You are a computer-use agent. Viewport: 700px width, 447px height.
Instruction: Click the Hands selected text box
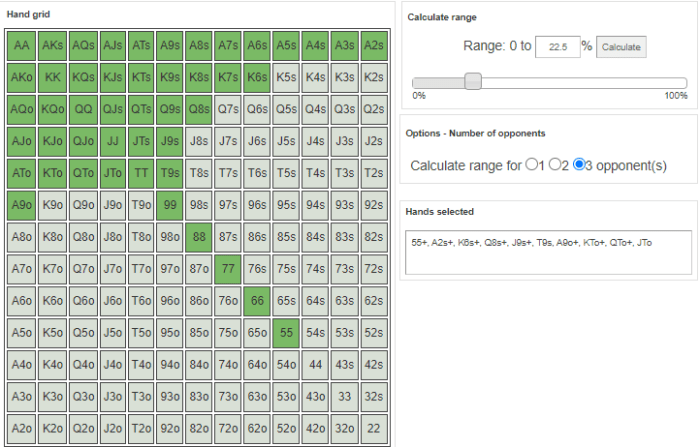click(x=548, y=253)
